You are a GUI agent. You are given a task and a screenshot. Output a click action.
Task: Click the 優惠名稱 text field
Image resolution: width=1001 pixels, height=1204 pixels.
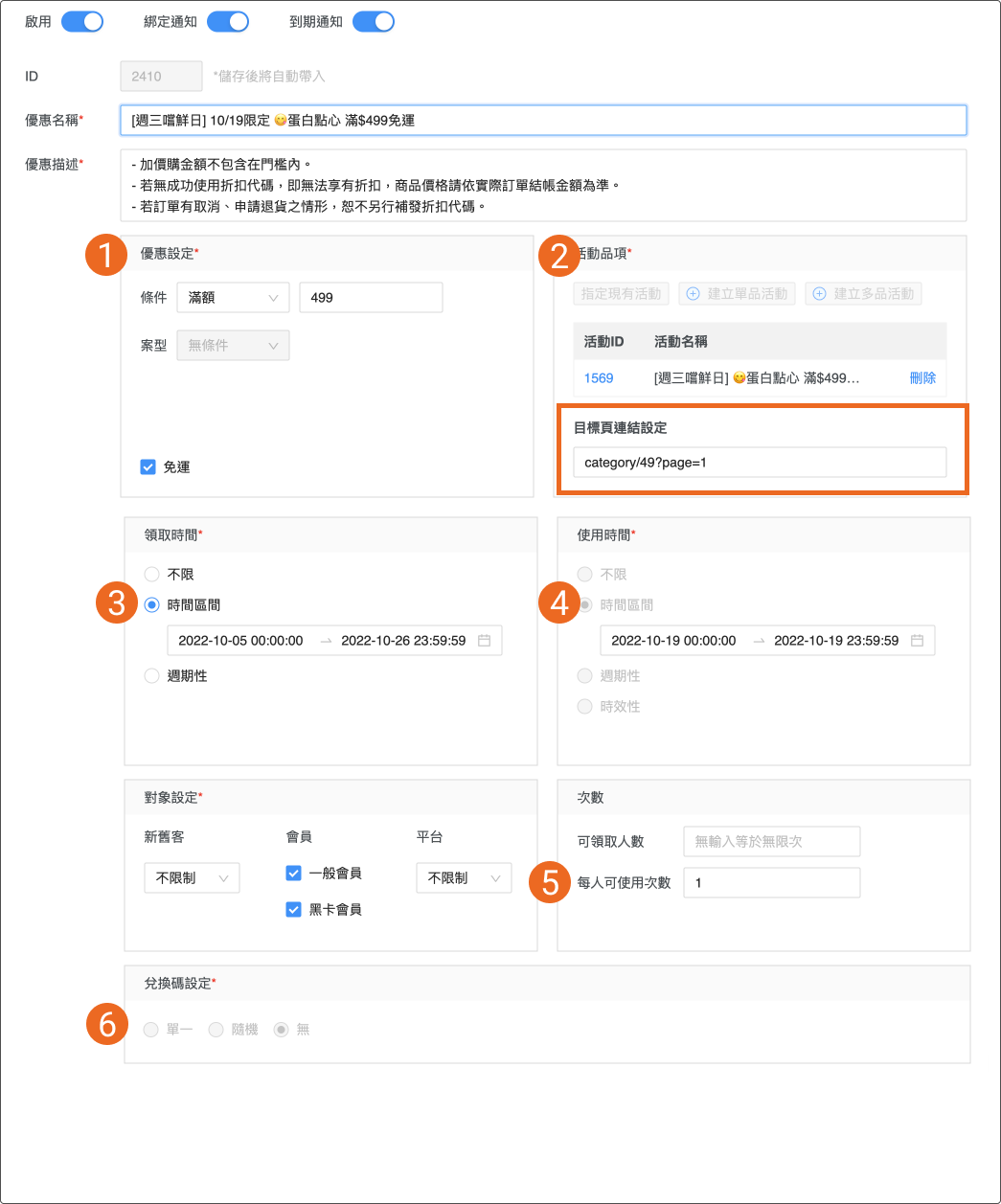click(542, 121)
